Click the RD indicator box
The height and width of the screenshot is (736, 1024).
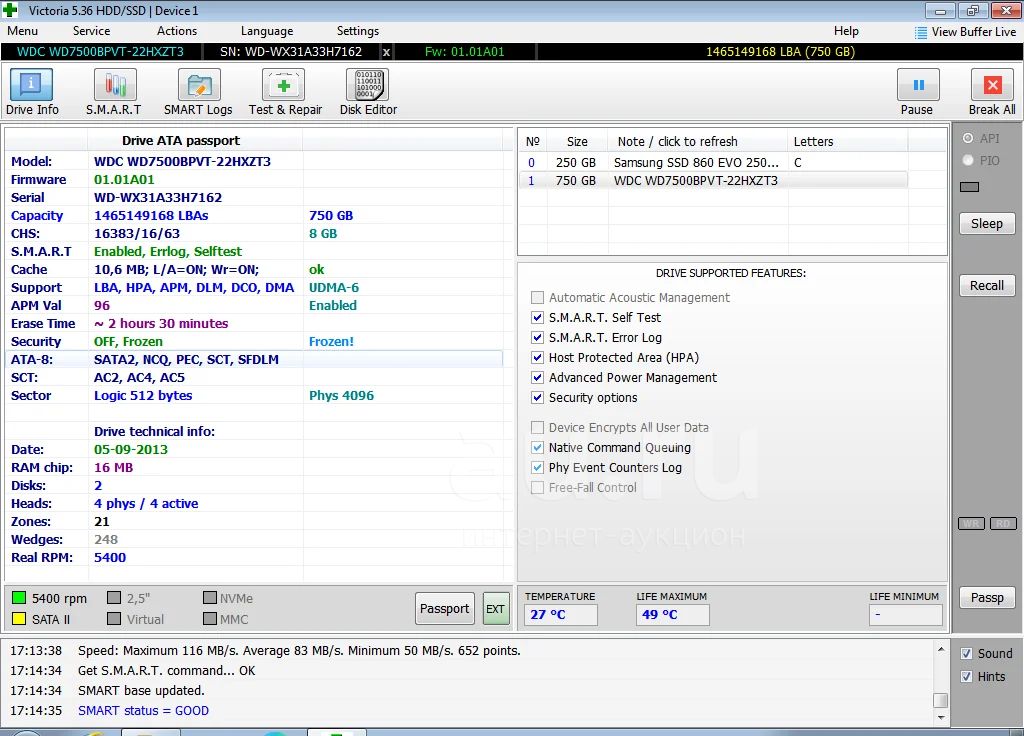coord(1003,524)
